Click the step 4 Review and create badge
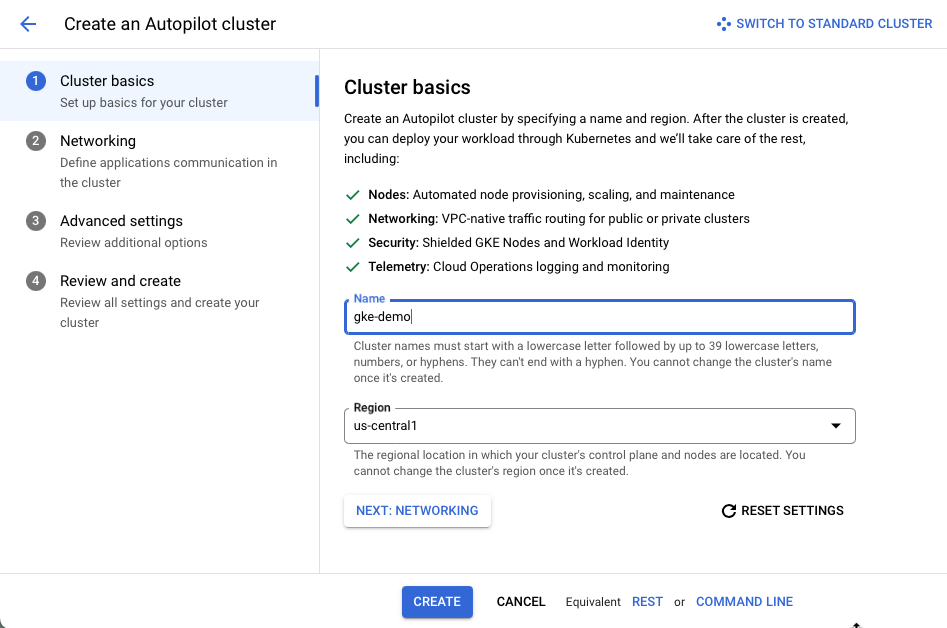 35,281
